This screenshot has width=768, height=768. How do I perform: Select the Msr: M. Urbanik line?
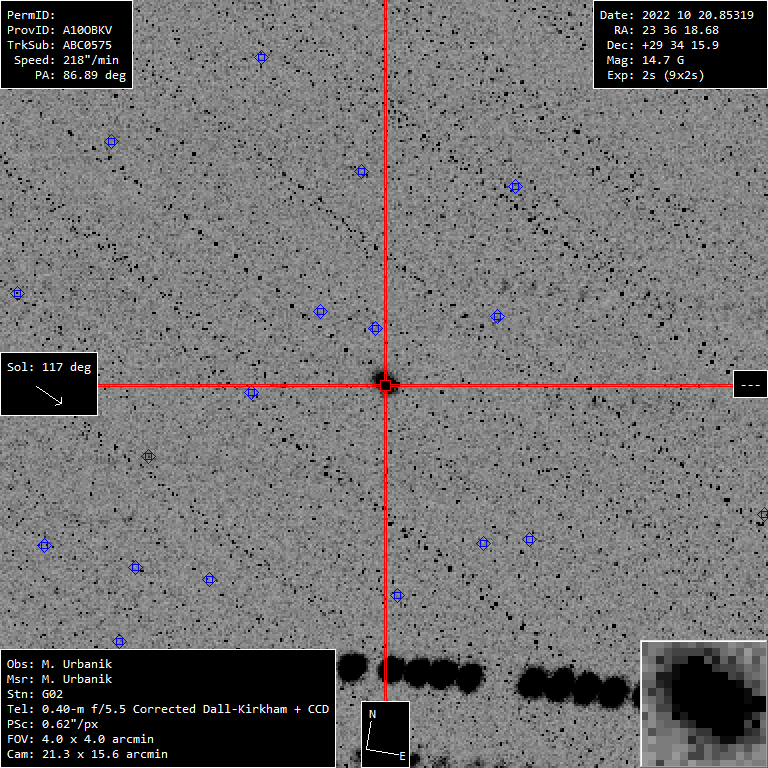[59, 679]
